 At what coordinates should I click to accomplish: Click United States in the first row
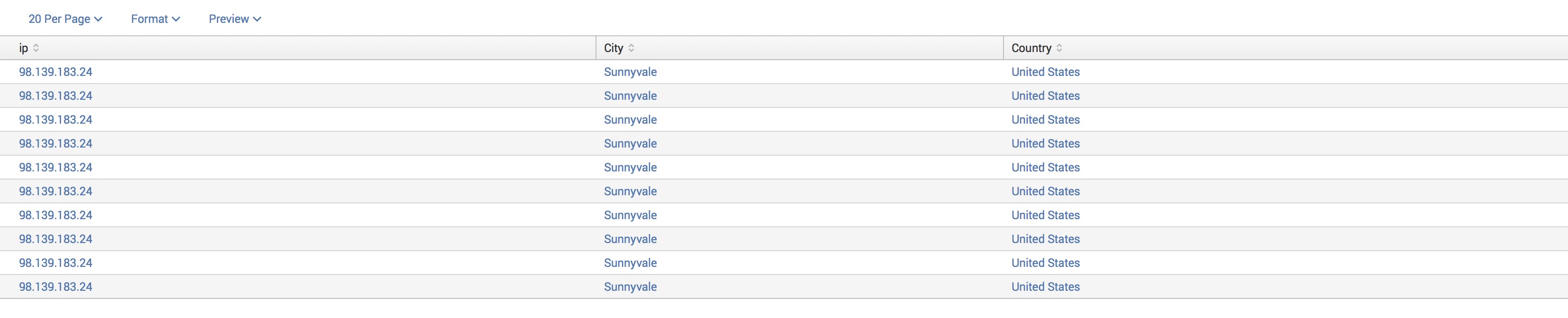point(1045,72)
